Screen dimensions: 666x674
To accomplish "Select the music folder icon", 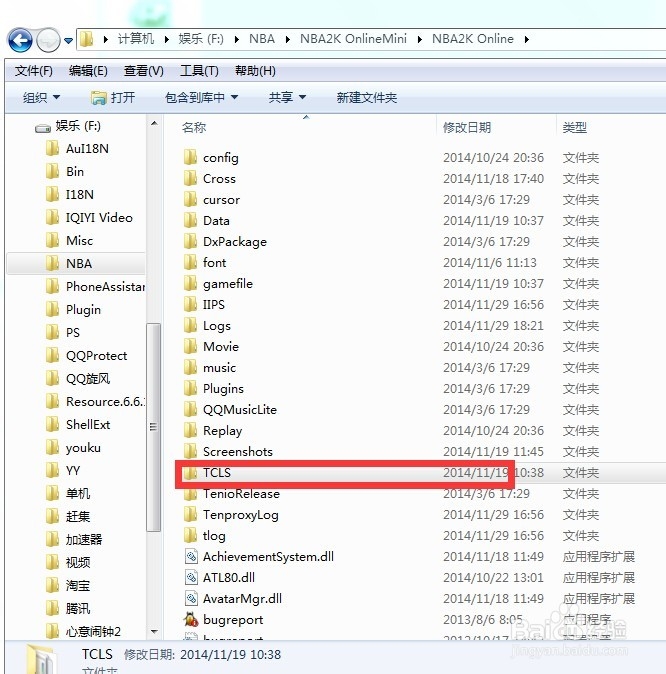I will [190, 368].
